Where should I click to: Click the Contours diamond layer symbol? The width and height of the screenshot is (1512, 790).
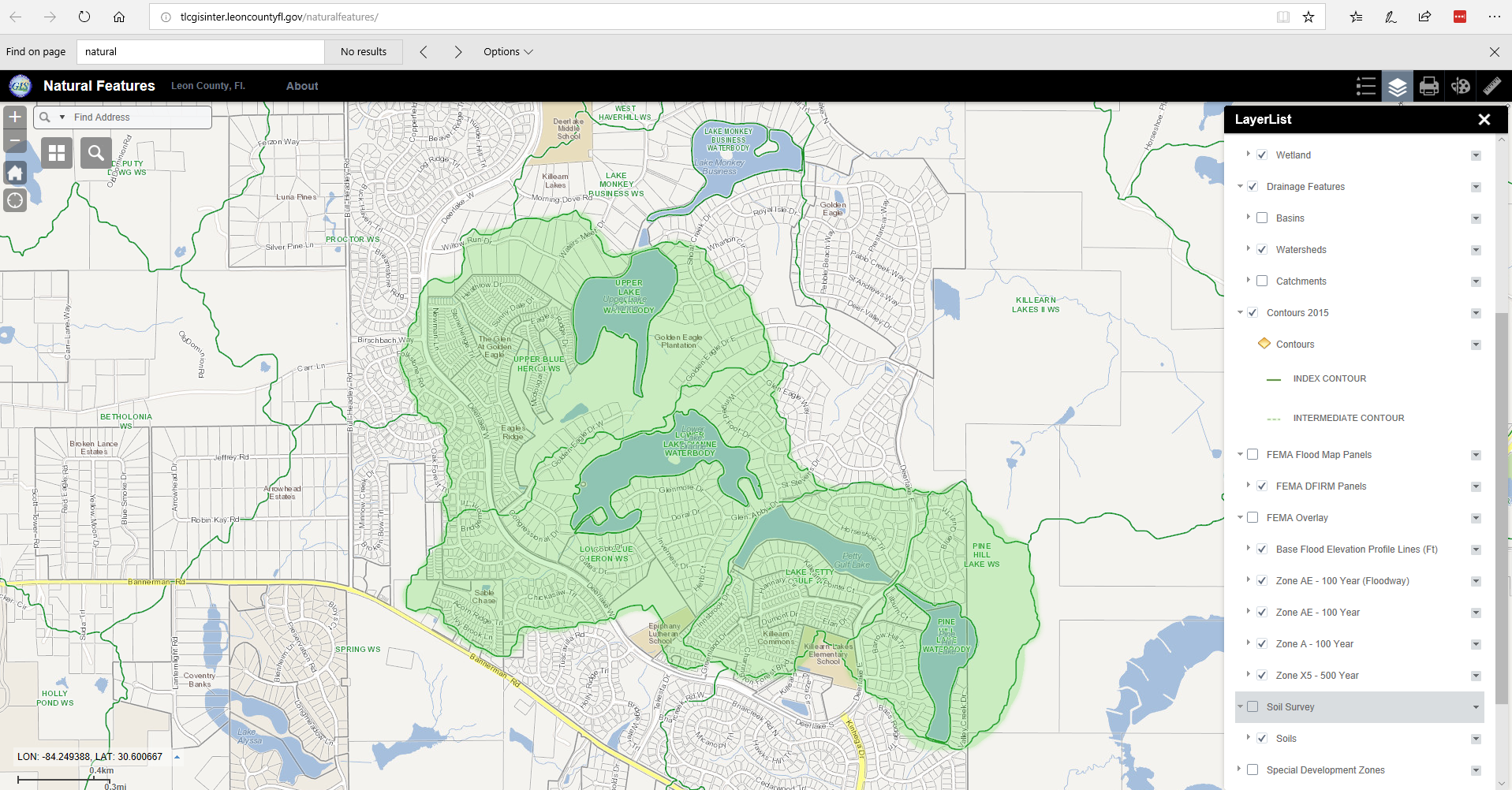point(1264,344)
